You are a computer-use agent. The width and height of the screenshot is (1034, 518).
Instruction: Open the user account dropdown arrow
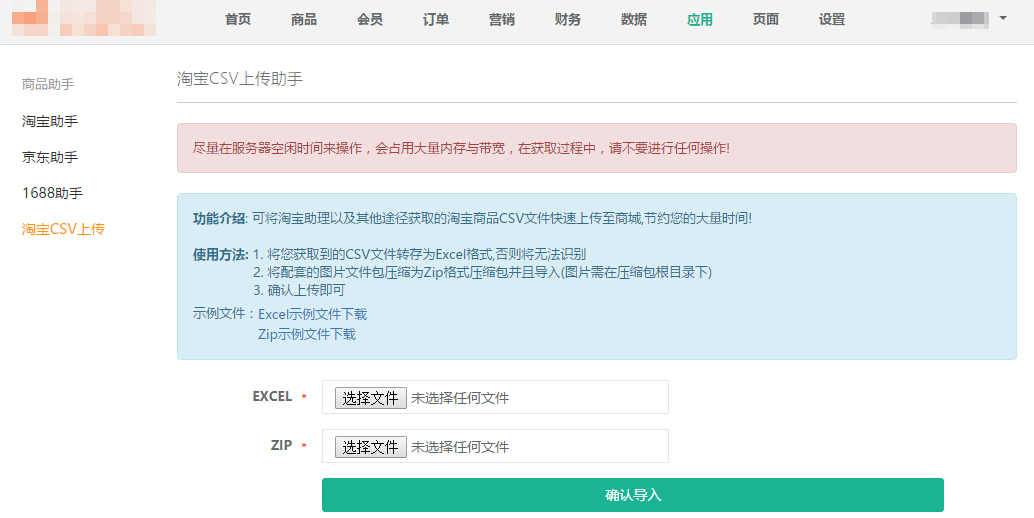1003,18
